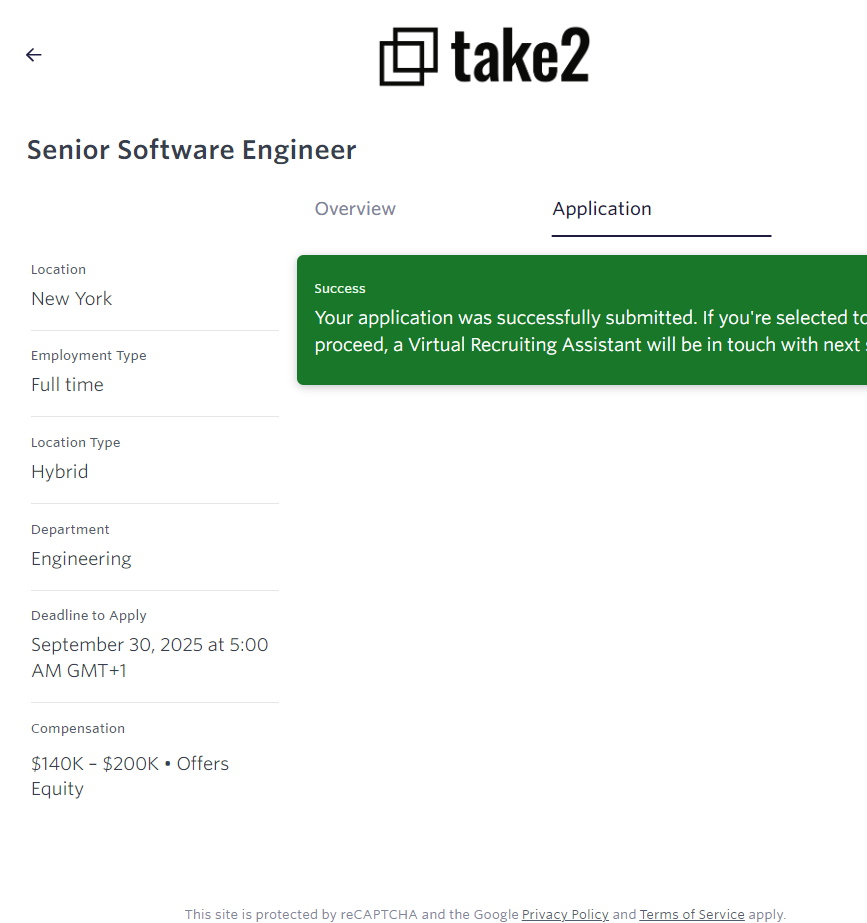The width and height of the screenshot is (867, 923).
Task: Switch to the Overview tab
Action: coord(355,209)
